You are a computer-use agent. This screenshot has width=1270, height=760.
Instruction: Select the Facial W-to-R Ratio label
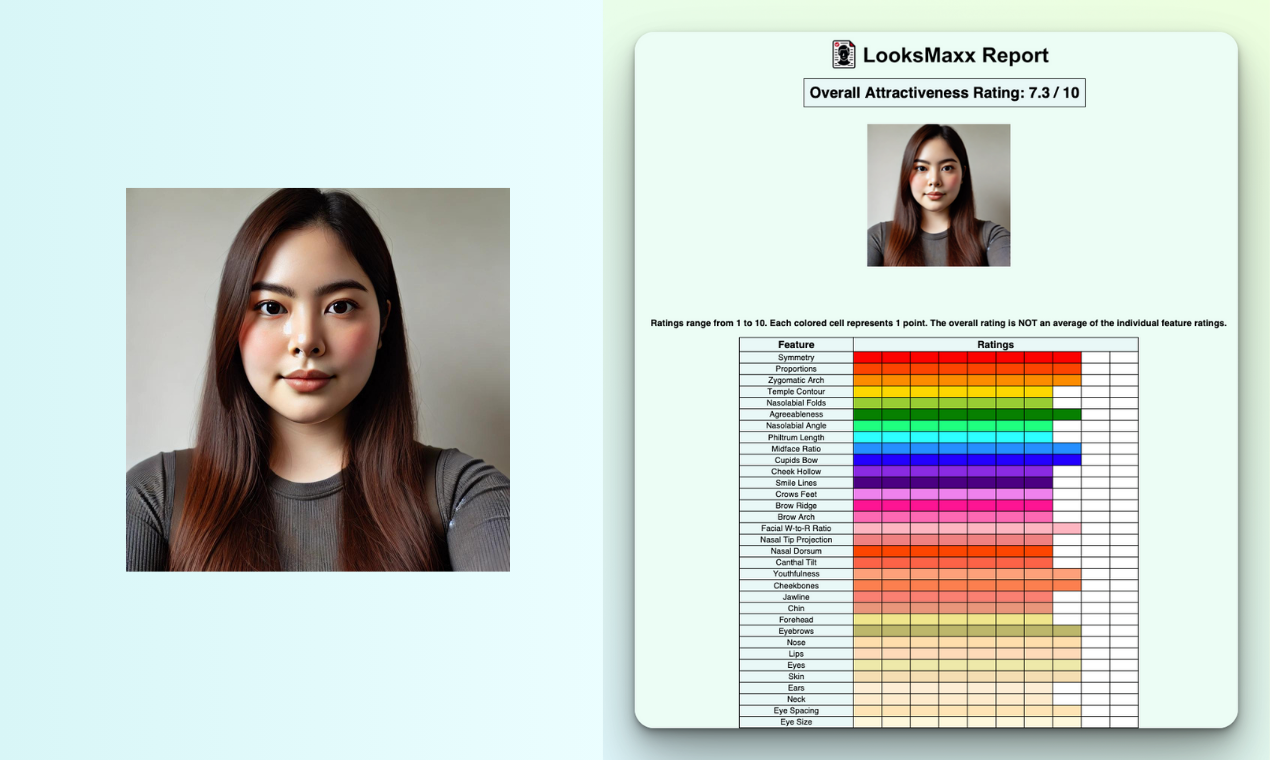point(796,529)
